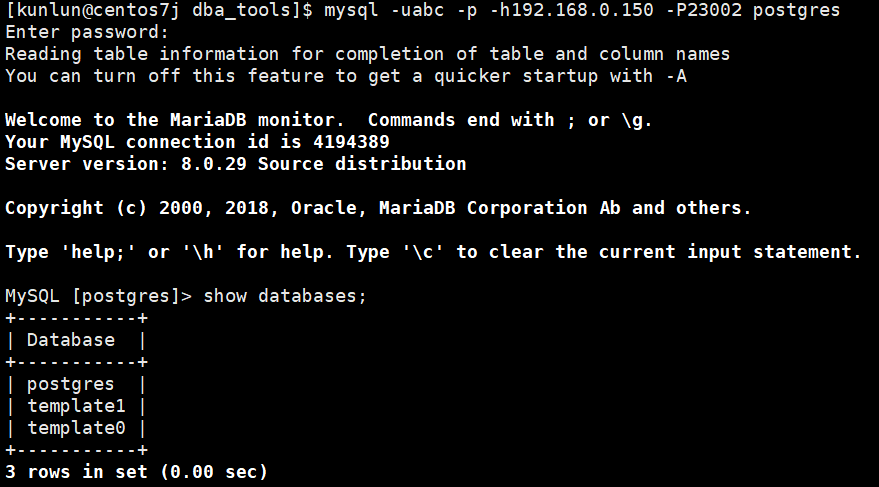Click the 'MySQL [postgres]>' prompt
879x487 pixels.
99,296
